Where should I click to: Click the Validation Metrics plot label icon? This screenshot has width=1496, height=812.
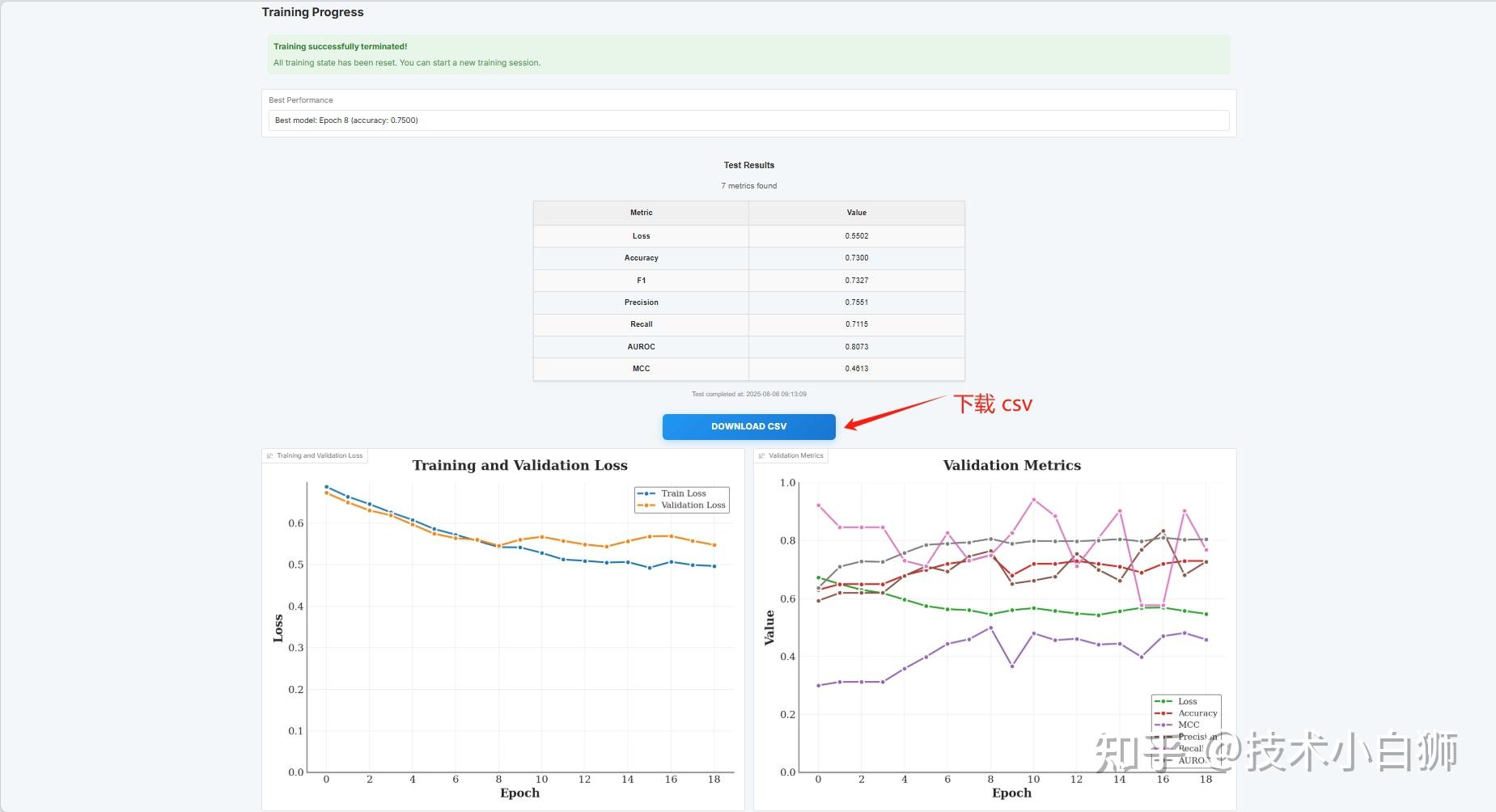(761, 456)
